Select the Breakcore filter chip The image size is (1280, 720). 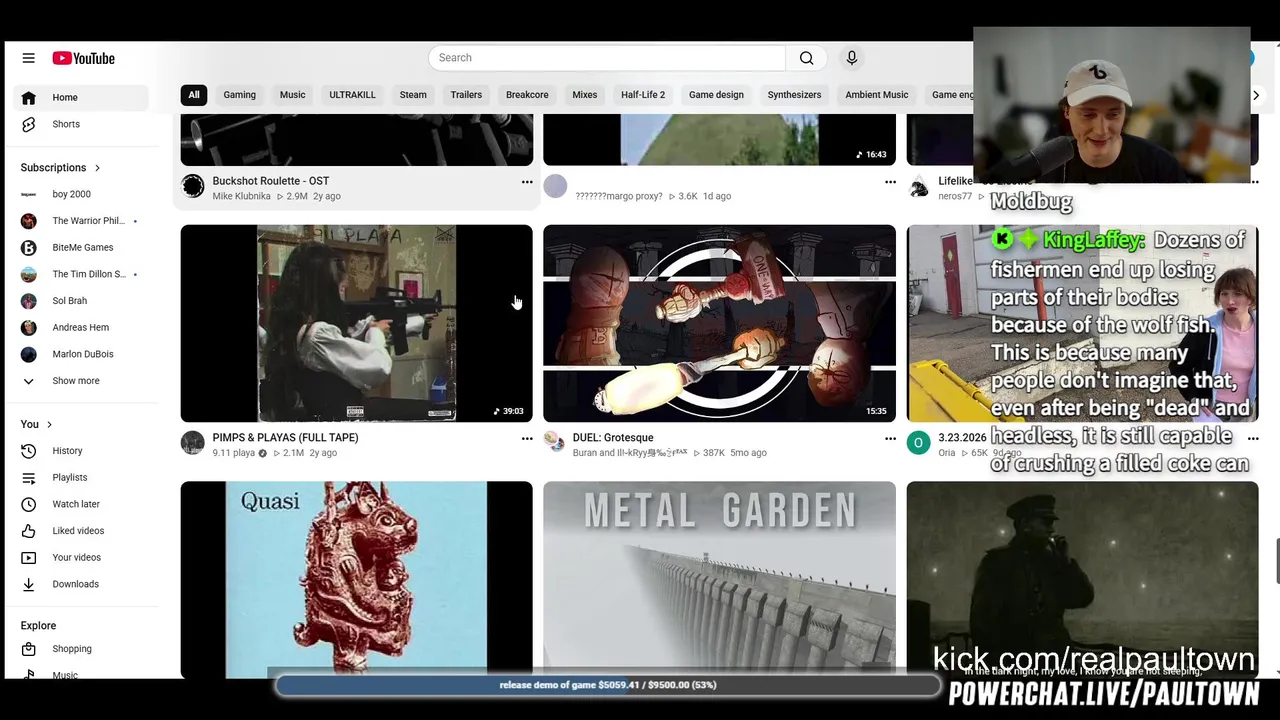[x=527, y=95]
